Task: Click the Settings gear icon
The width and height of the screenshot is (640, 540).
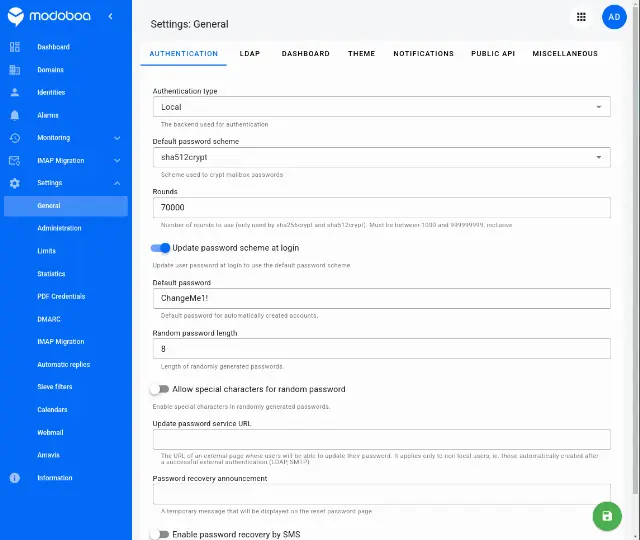Action: pyautogui.click(x=15, y=183)
